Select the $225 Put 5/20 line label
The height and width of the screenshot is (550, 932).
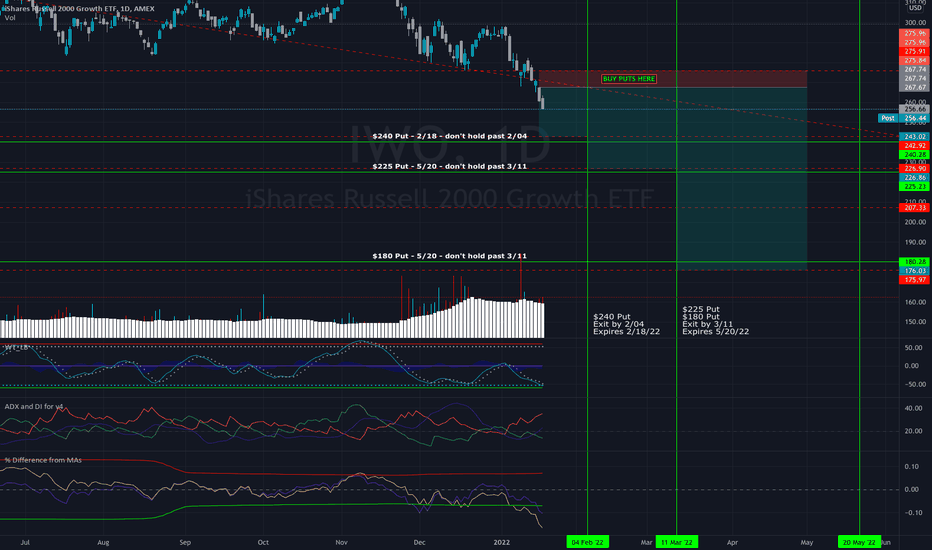point(449,166)
